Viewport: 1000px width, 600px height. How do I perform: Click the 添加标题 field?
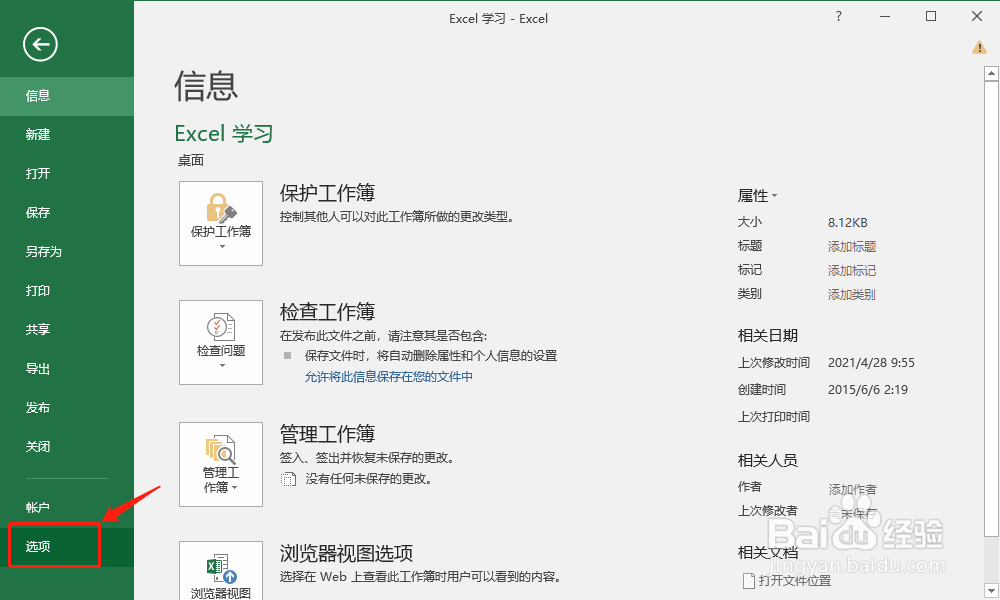tap(852, 247)
